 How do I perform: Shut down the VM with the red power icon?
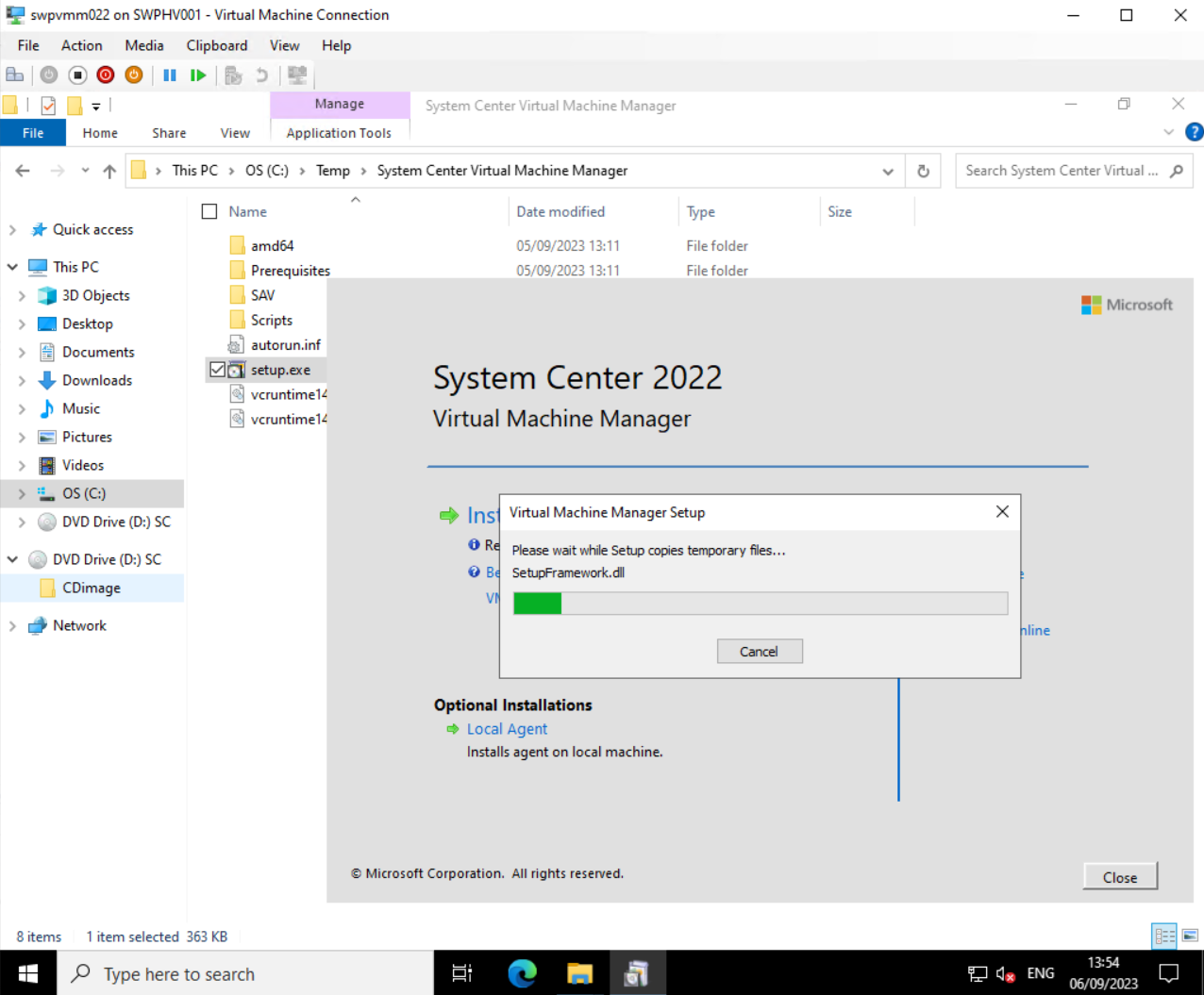pyautogui.click(x=105, y=75)
